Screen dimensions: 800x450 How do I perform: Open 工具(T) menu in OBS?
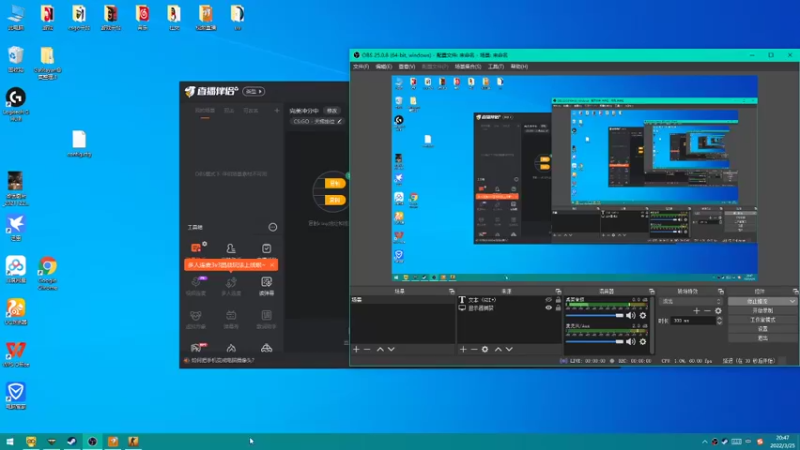click(x=495, y=67)
